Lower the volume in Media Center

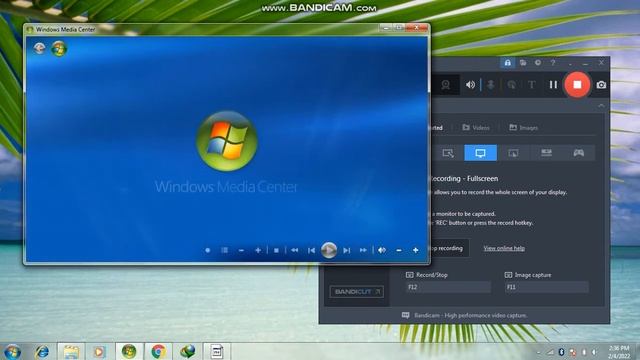399,250
